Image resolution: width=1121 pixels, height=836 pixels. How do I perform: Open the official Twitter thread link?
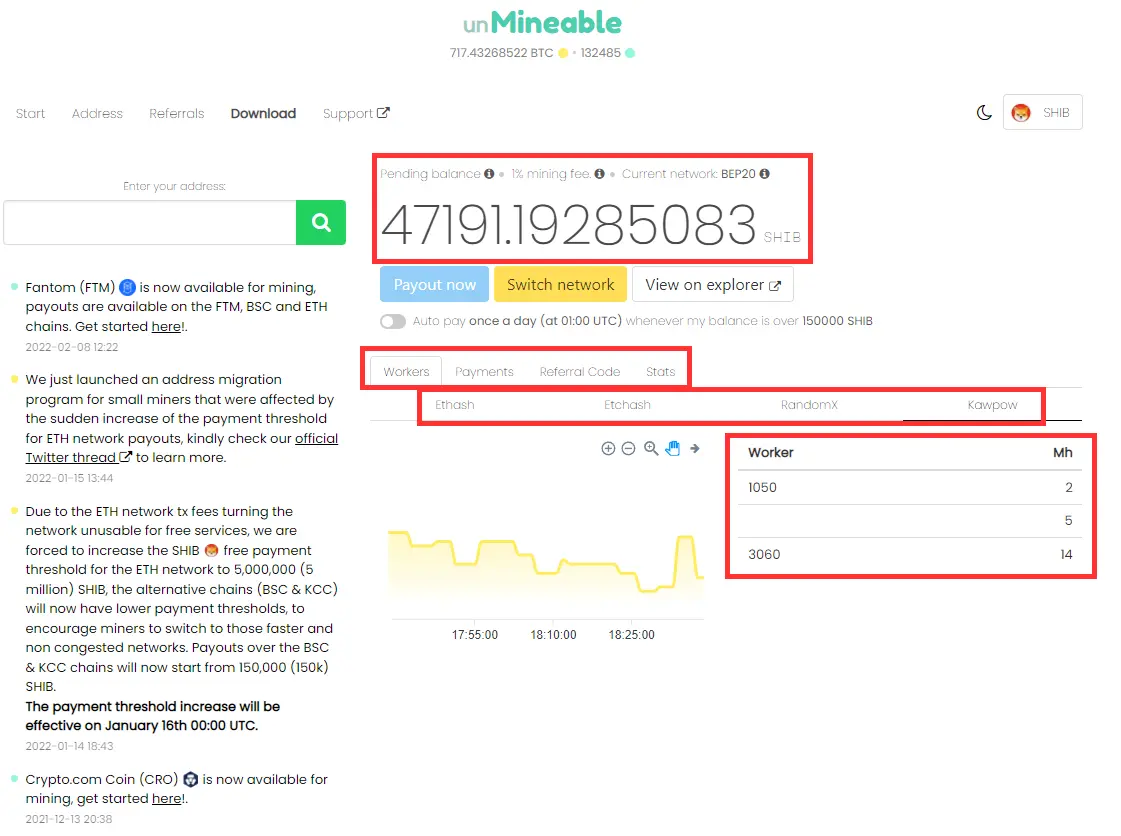(182, 448)
